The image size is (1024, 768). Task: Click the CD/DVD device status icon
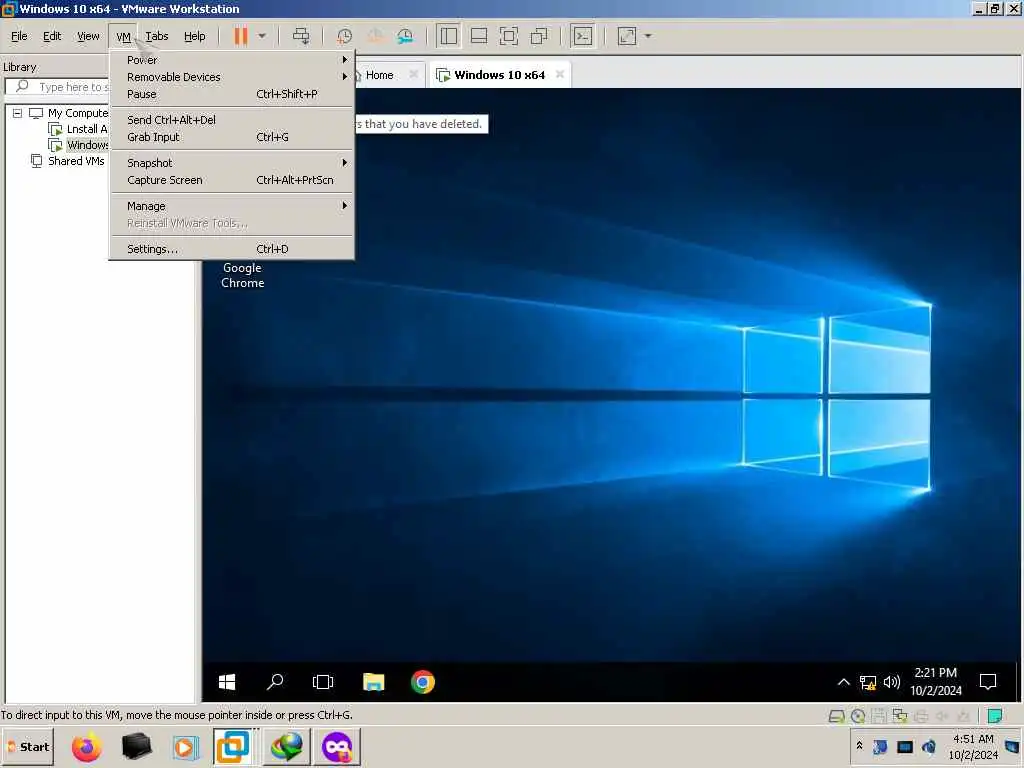pyautogui.click(x=858, y=716)
